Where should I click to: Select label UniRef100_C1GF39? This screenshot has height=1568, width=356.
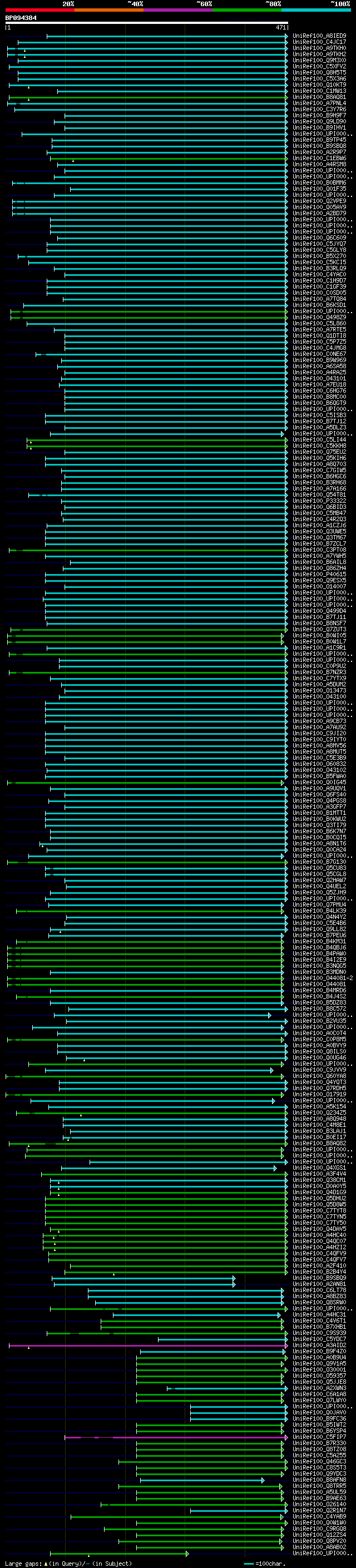pos(319,286)
